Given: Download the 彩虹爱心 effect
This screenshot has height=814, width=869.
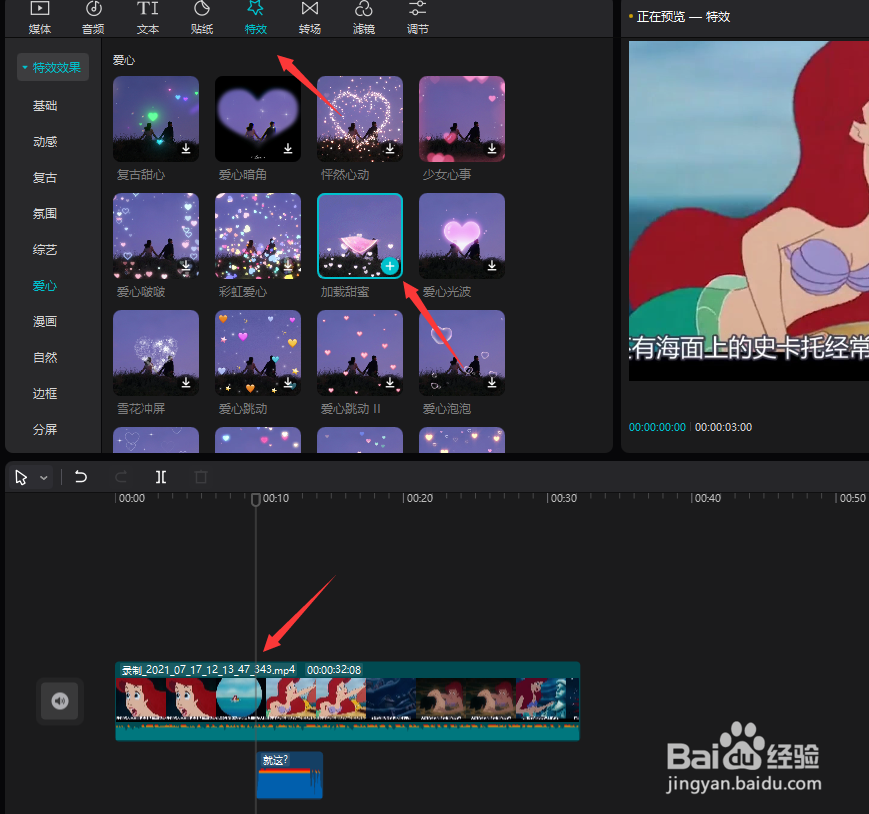Looking at the screenshot, I should (x=288, y=266).
